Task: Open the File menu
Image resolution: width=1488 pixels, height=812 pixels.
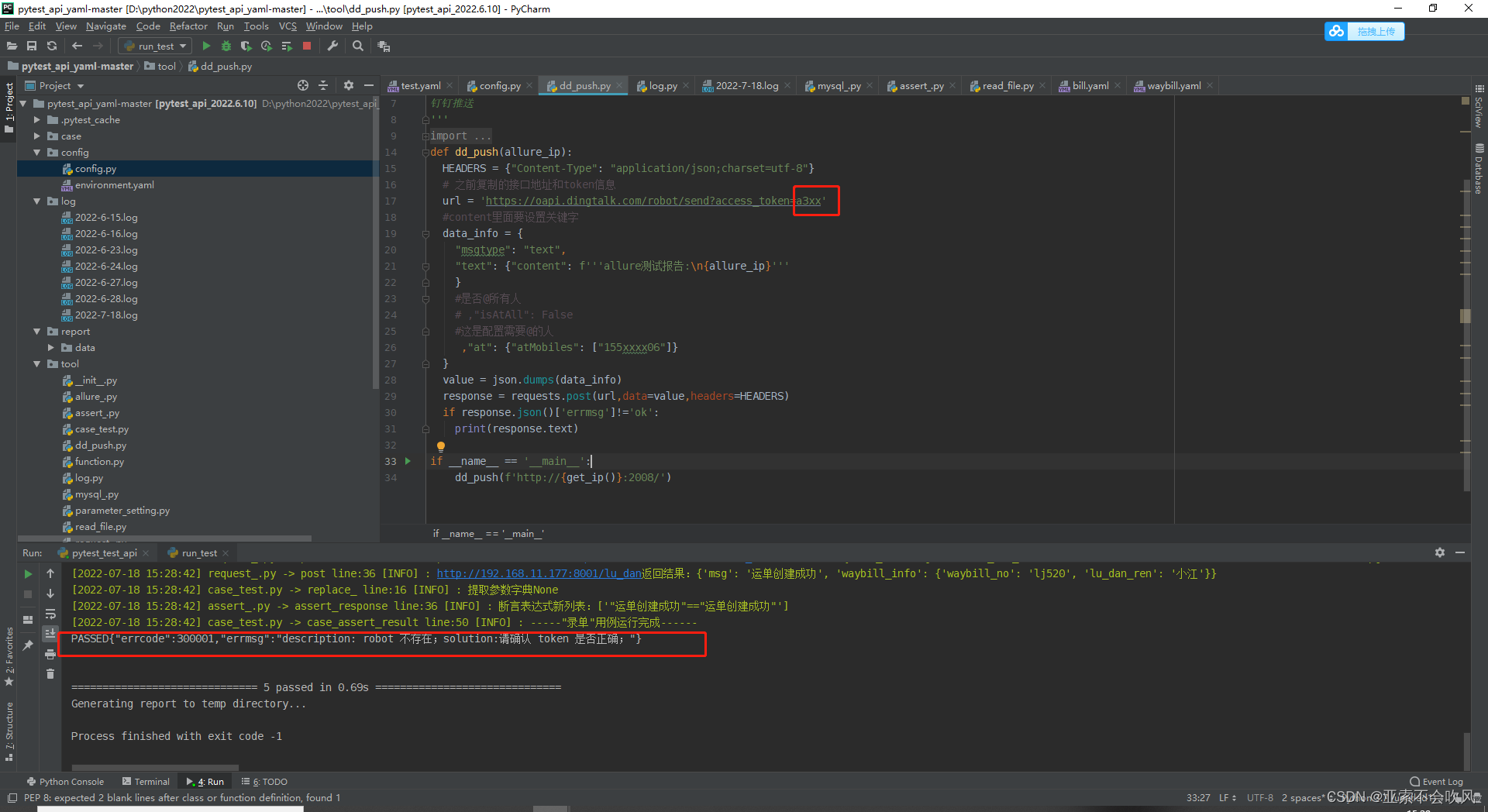Action: (12, 26)
